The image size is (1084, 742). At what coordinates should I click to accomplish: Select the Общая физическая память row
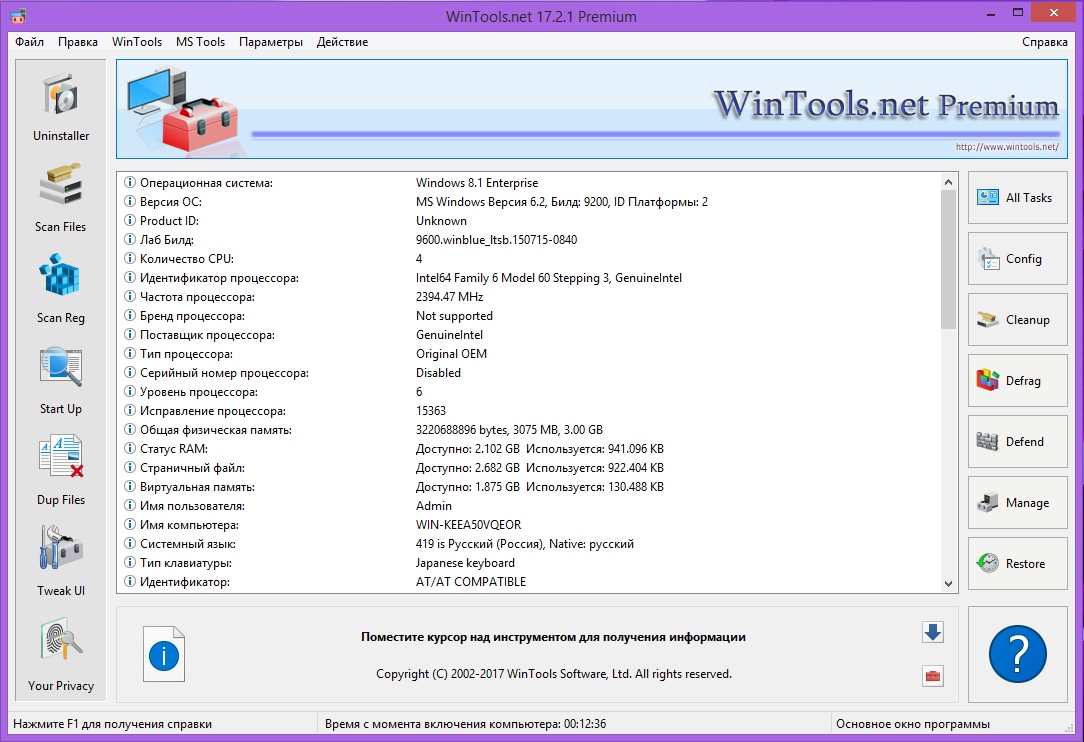[529, 430]
